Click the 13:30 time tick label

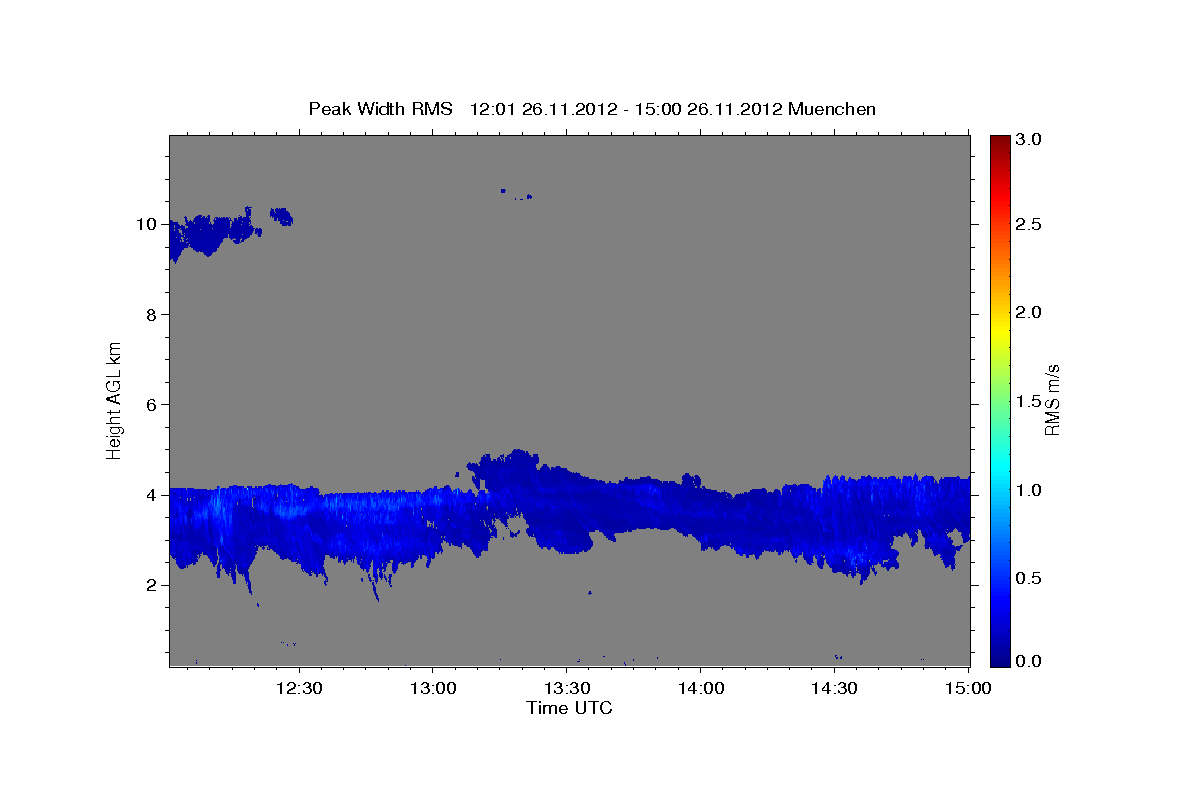(566, 688)
